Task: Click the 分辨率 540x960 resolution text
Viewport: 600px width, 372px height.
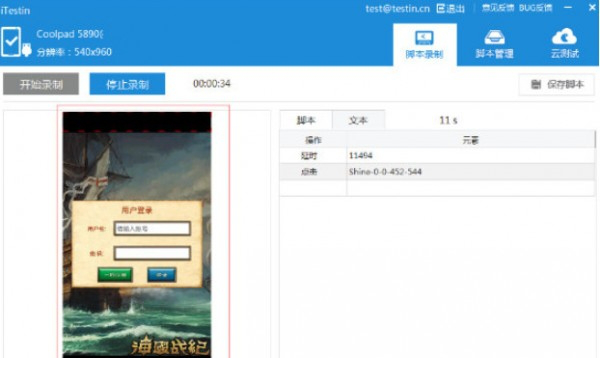Action: coord(74,52)
